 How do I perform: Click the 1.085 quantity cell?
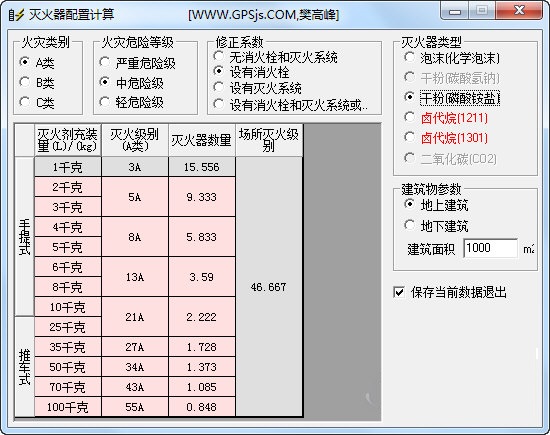point(202,387)
